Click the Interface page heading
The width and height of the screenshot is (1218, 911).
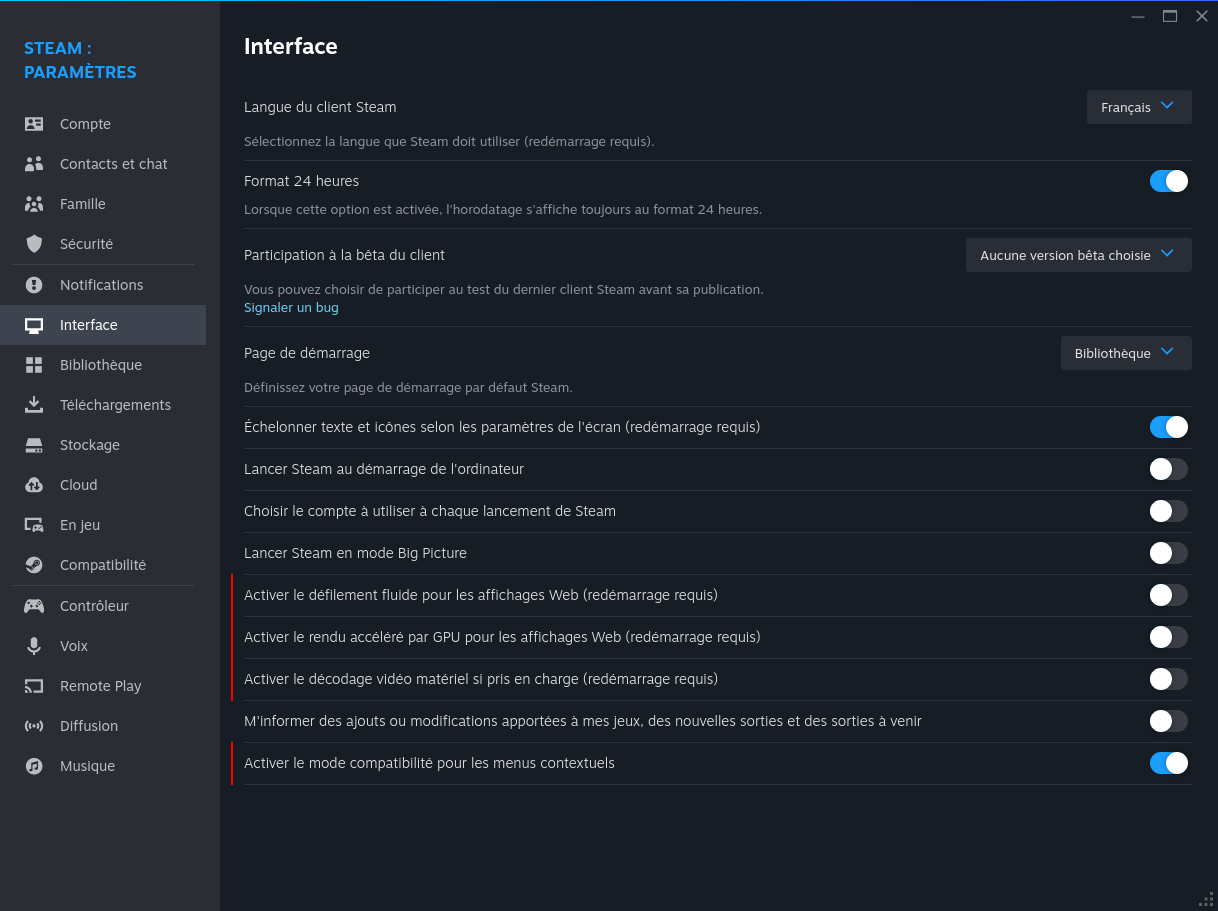[x=291, y=46]
